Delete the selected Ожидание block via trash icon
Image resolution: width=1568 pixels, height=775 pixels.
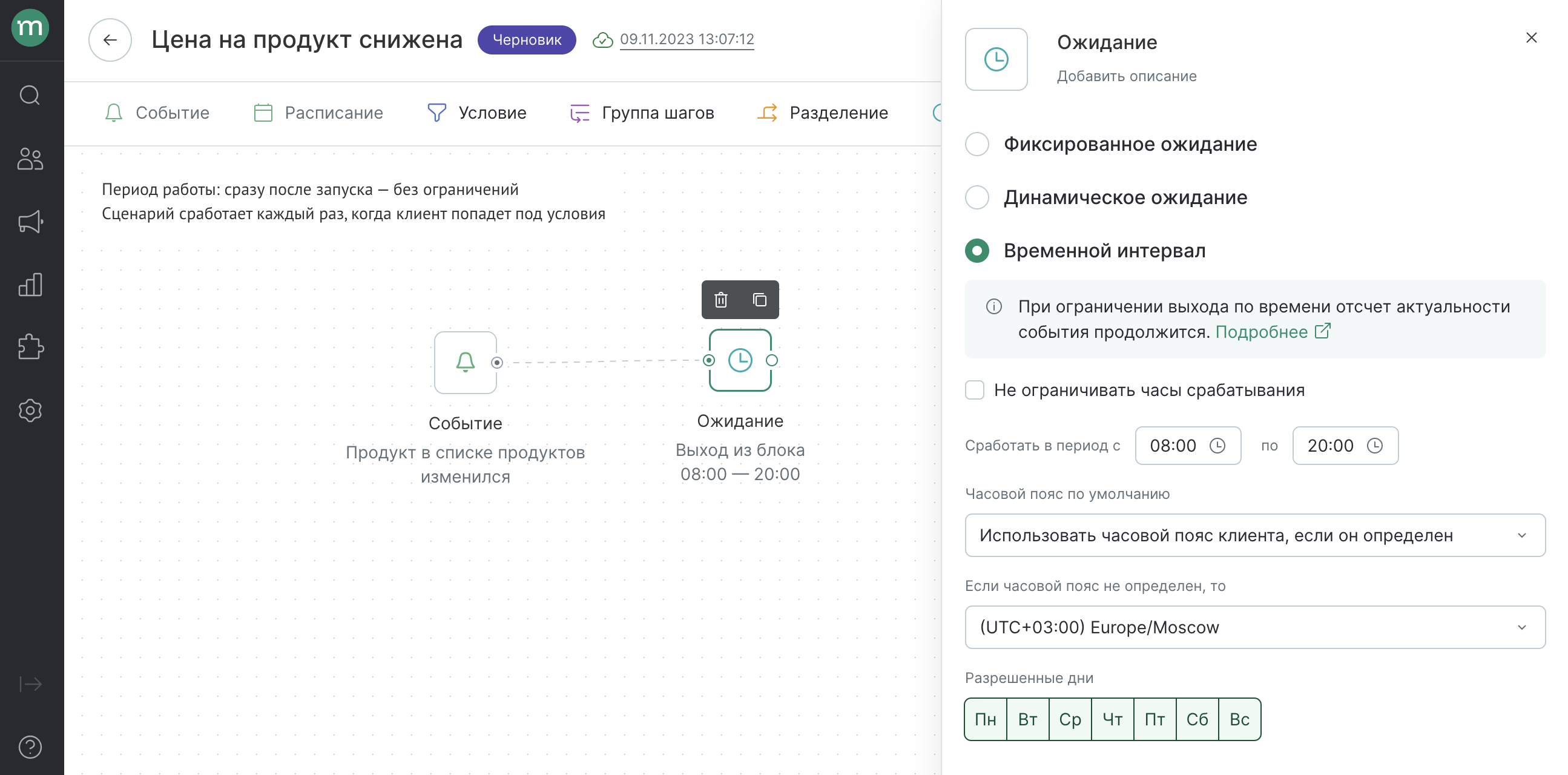(720, 300)
